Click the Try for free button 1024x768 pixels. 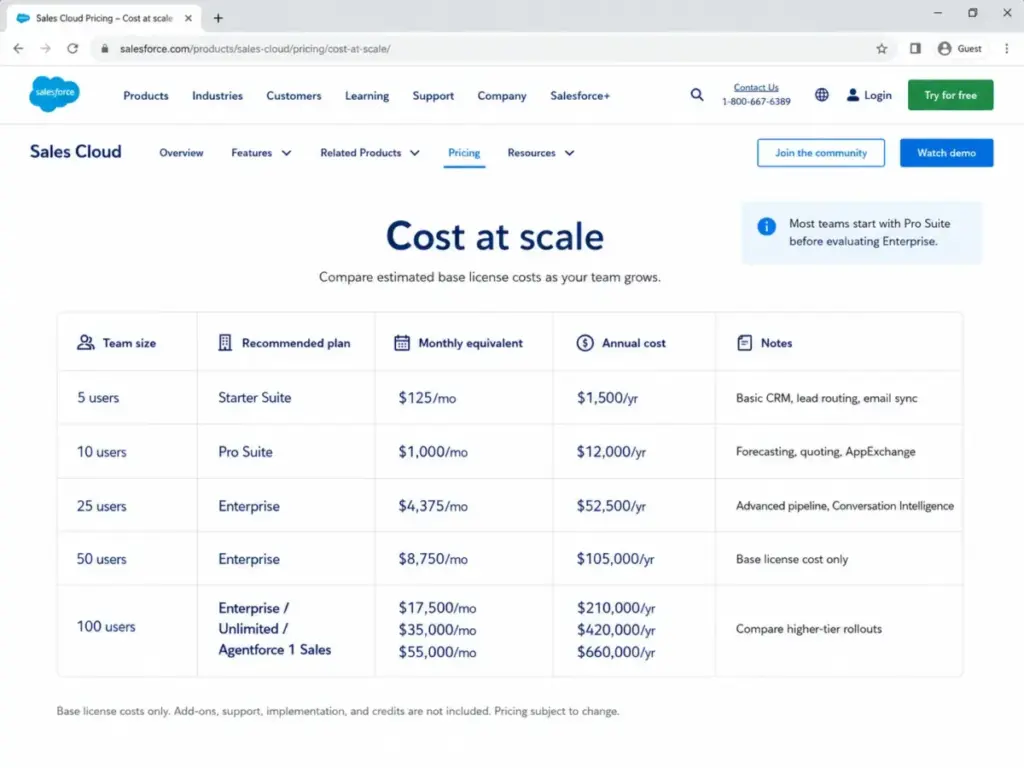(950, 95)
